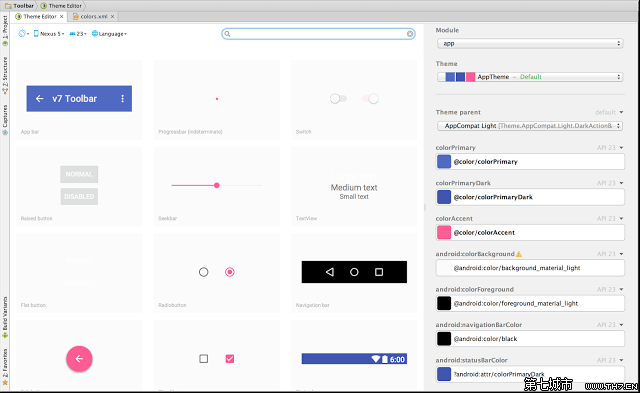Click the indeterminate progressbar dot

[217, 99]
